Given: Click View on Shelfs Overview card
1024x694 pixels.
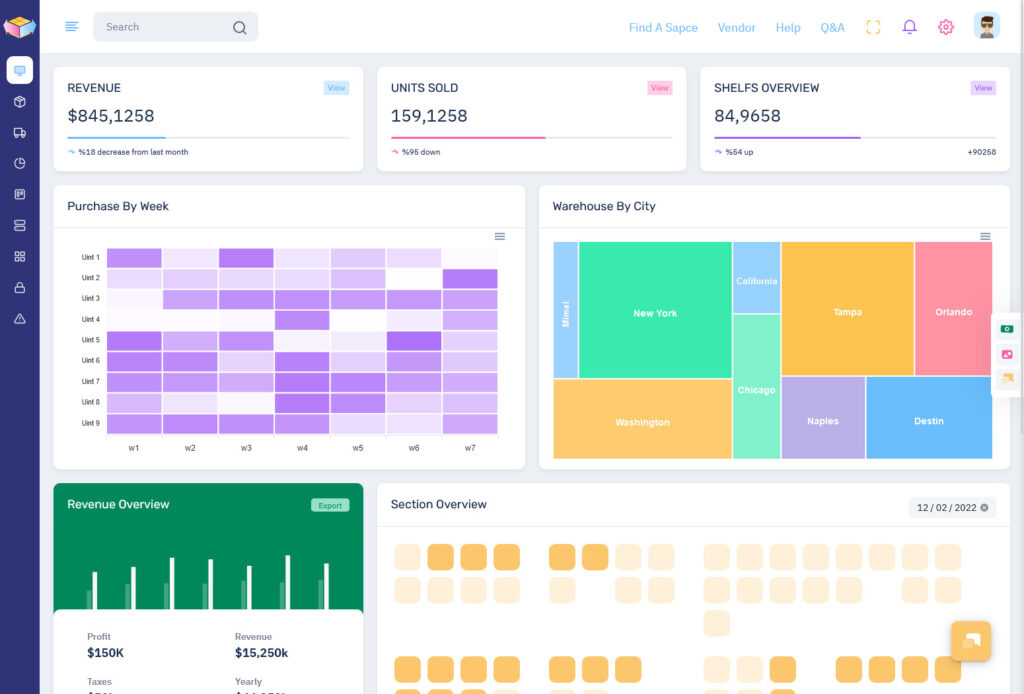Looking at the screenshot, I should (983, 87).
